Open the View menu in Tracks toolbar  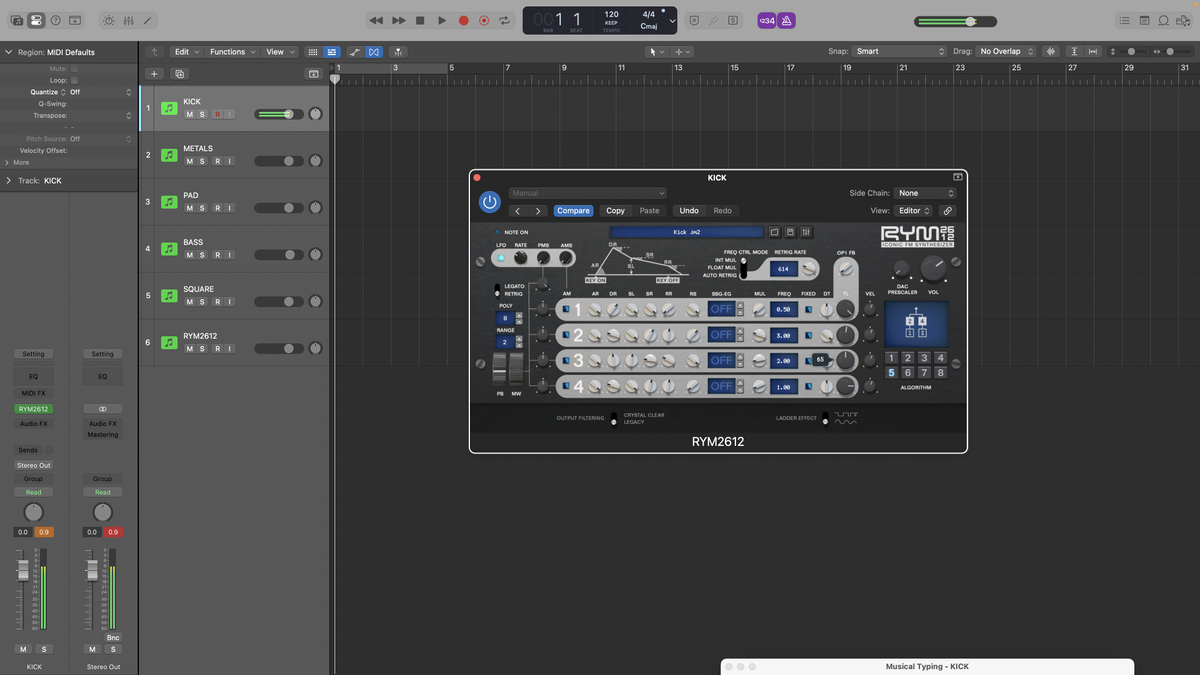(x=278, y=52)
